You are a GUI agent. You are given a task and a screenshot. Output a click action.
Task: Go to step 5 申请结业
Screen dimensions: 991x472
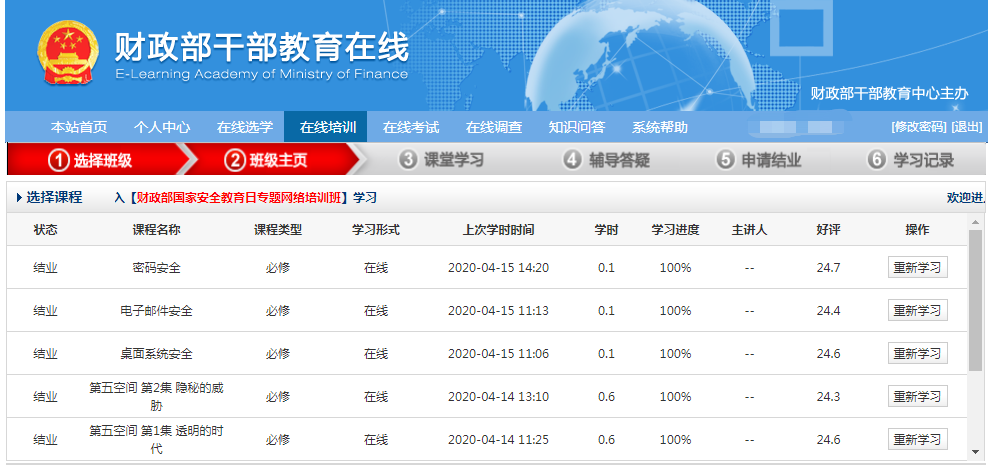[x=759, y=160]
